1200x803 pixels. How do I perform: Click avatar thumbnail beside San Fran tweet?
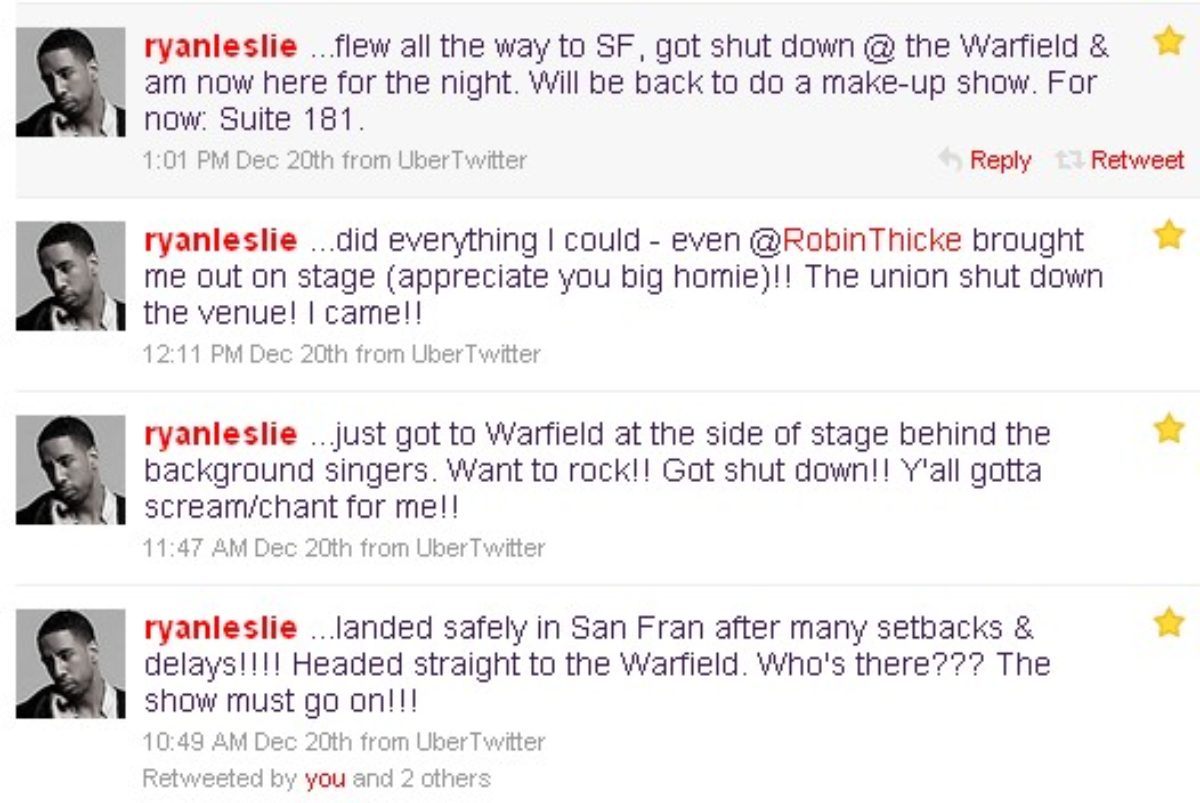click(70, 664)
